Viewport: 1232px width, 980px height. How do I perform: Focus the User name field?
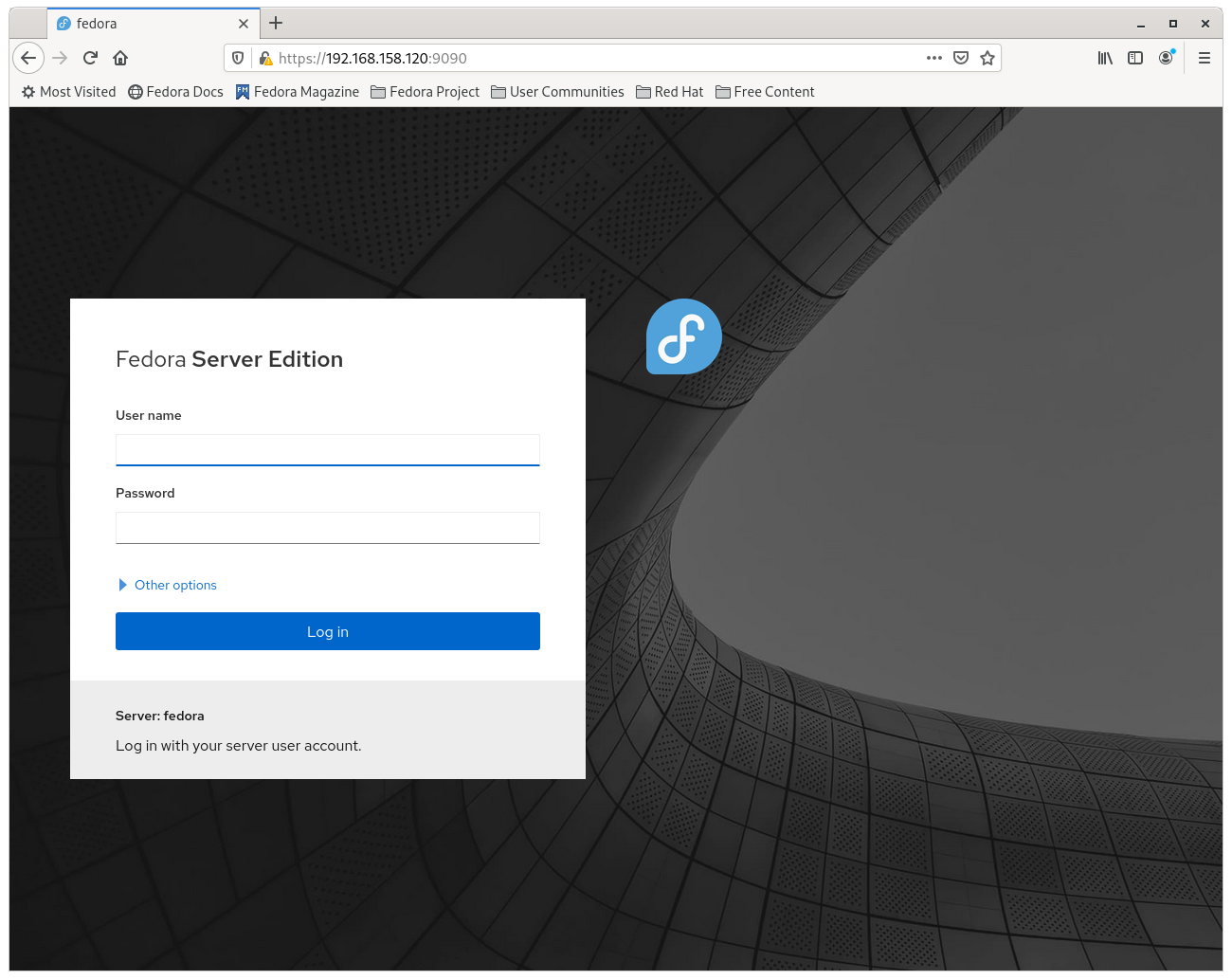[328, 450]
